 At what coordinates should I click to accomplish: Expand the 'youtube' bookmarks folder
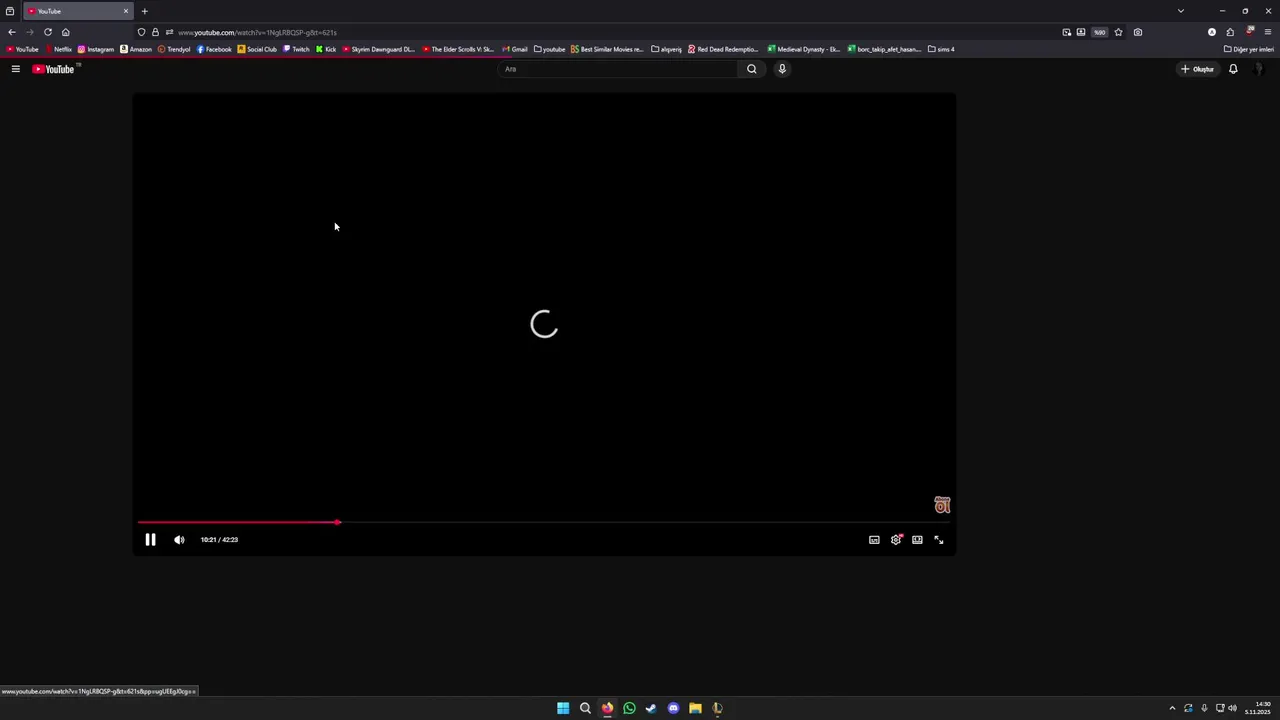(550, 49)
